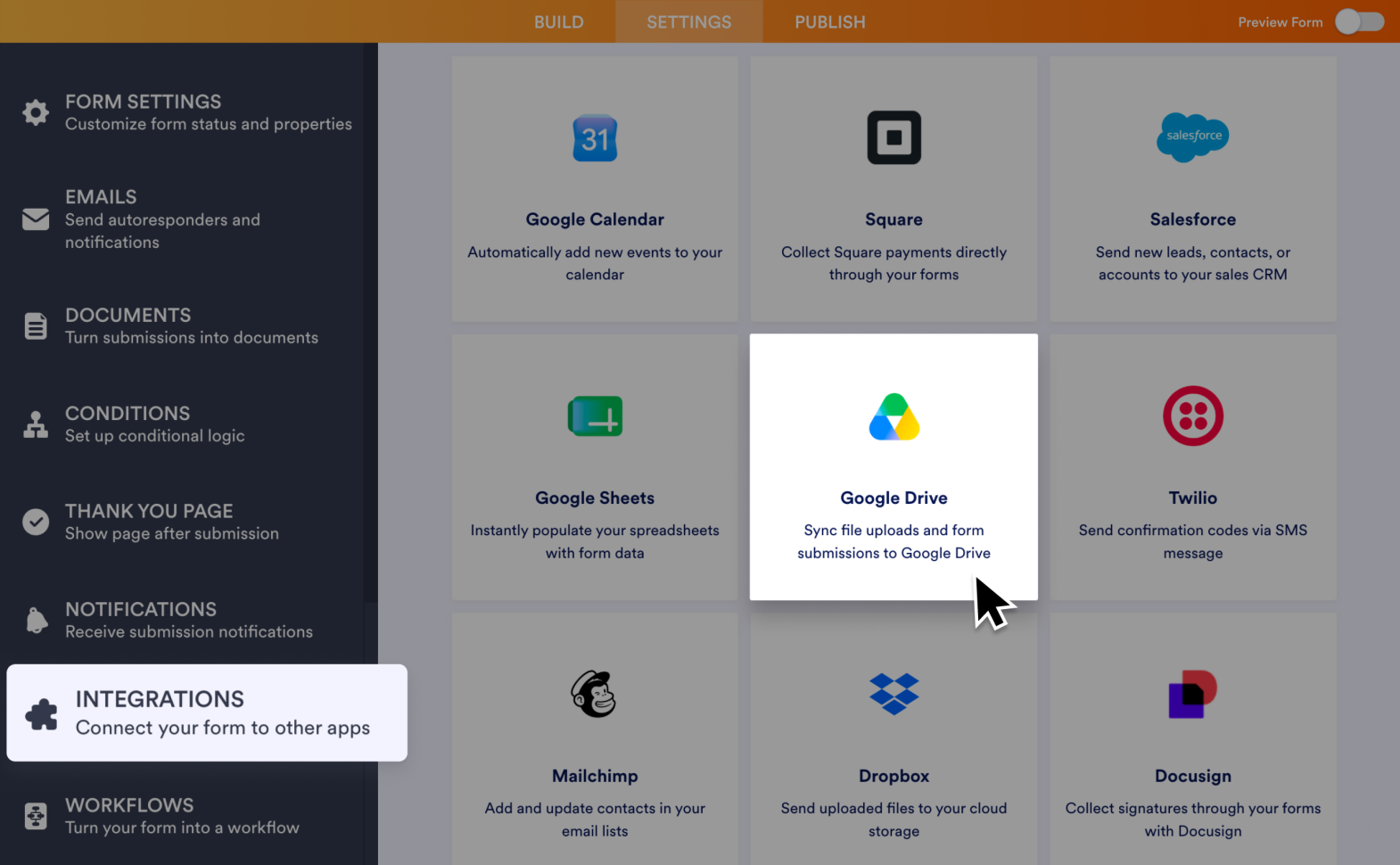Screen dimensions: 1400x865
Task: Click 'Send autoresponders and notifications' text
Action: point(162,231)
